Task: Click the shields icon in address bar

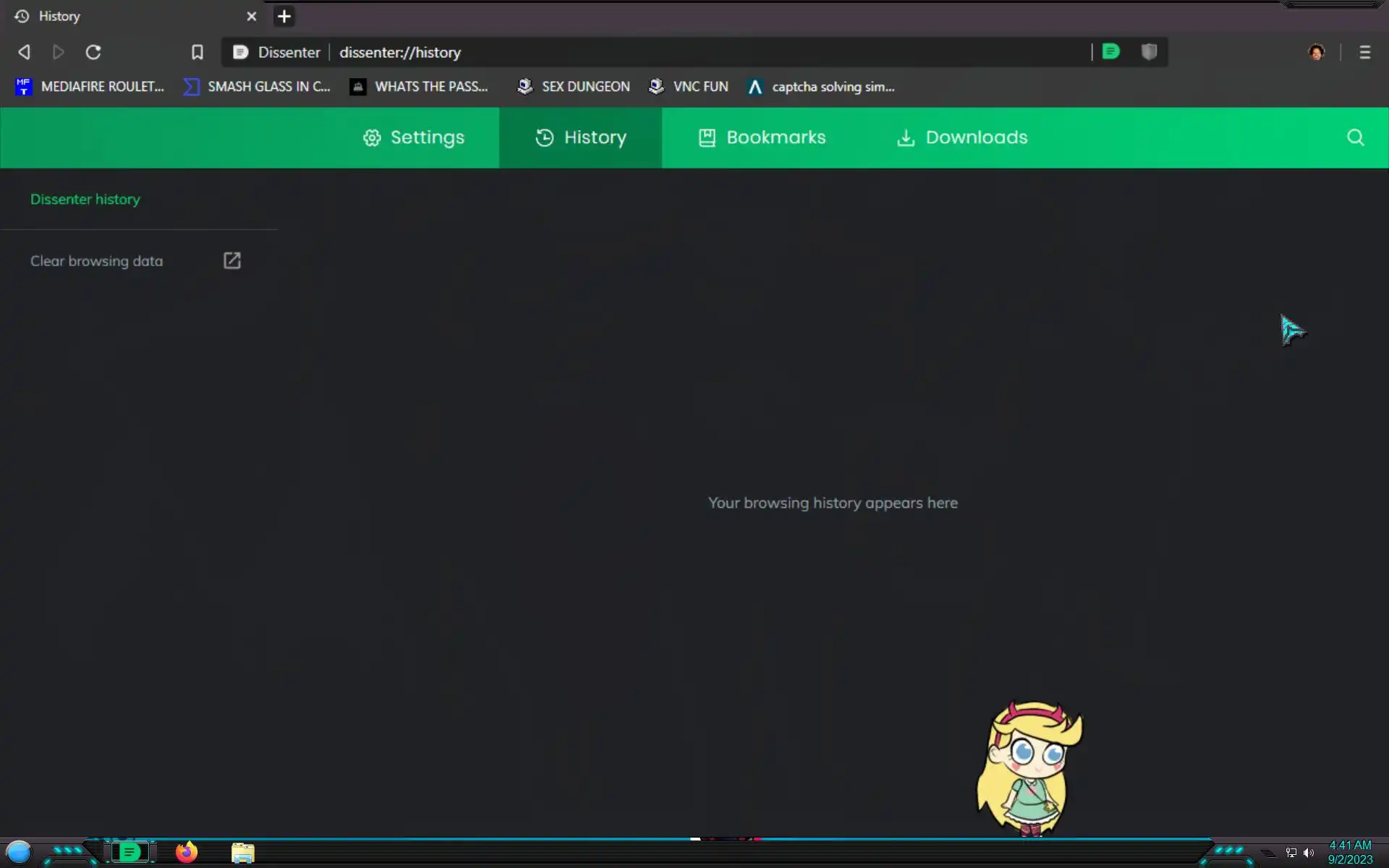Action: coord(1149,51)
